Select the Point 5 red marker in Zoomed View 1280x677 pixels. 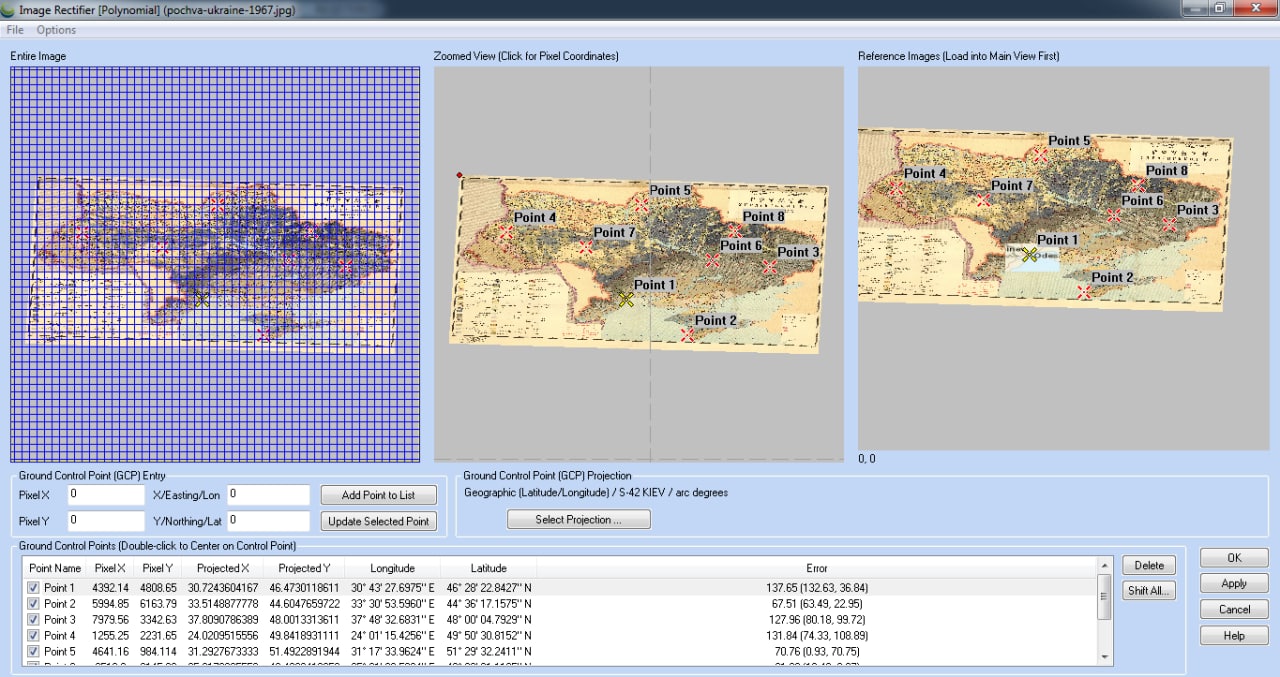pos(641,203)
